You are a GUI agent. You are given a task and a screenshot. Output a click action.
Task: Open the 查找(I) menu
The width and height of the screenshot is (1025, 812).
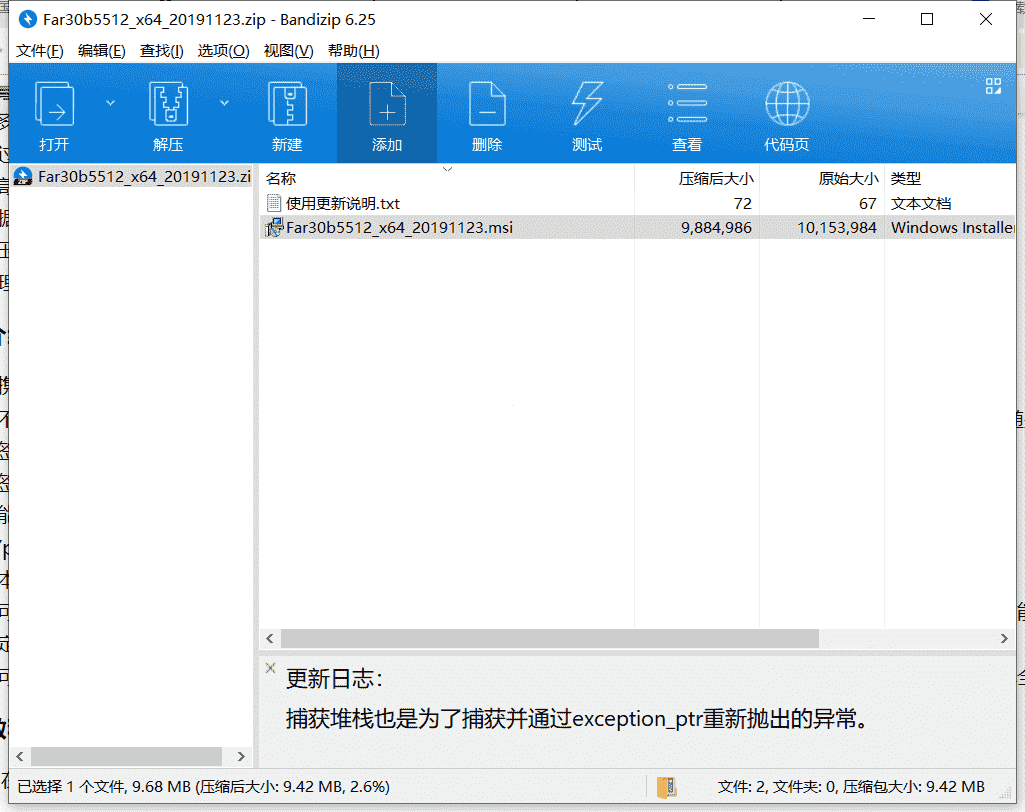coord(161,50)
